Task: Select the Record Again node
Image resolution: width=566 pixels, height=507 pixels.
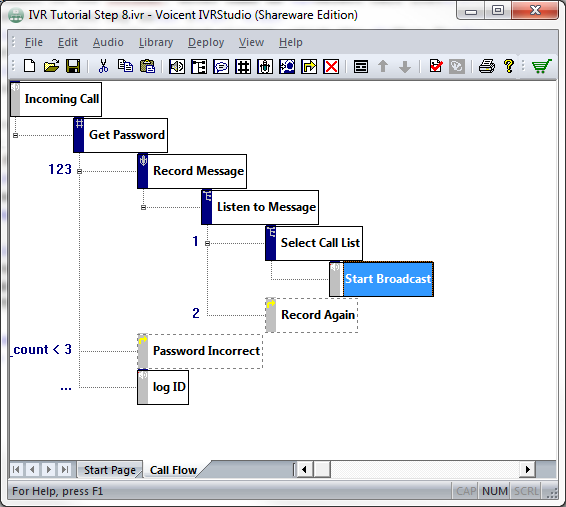Action: [312, 315]
